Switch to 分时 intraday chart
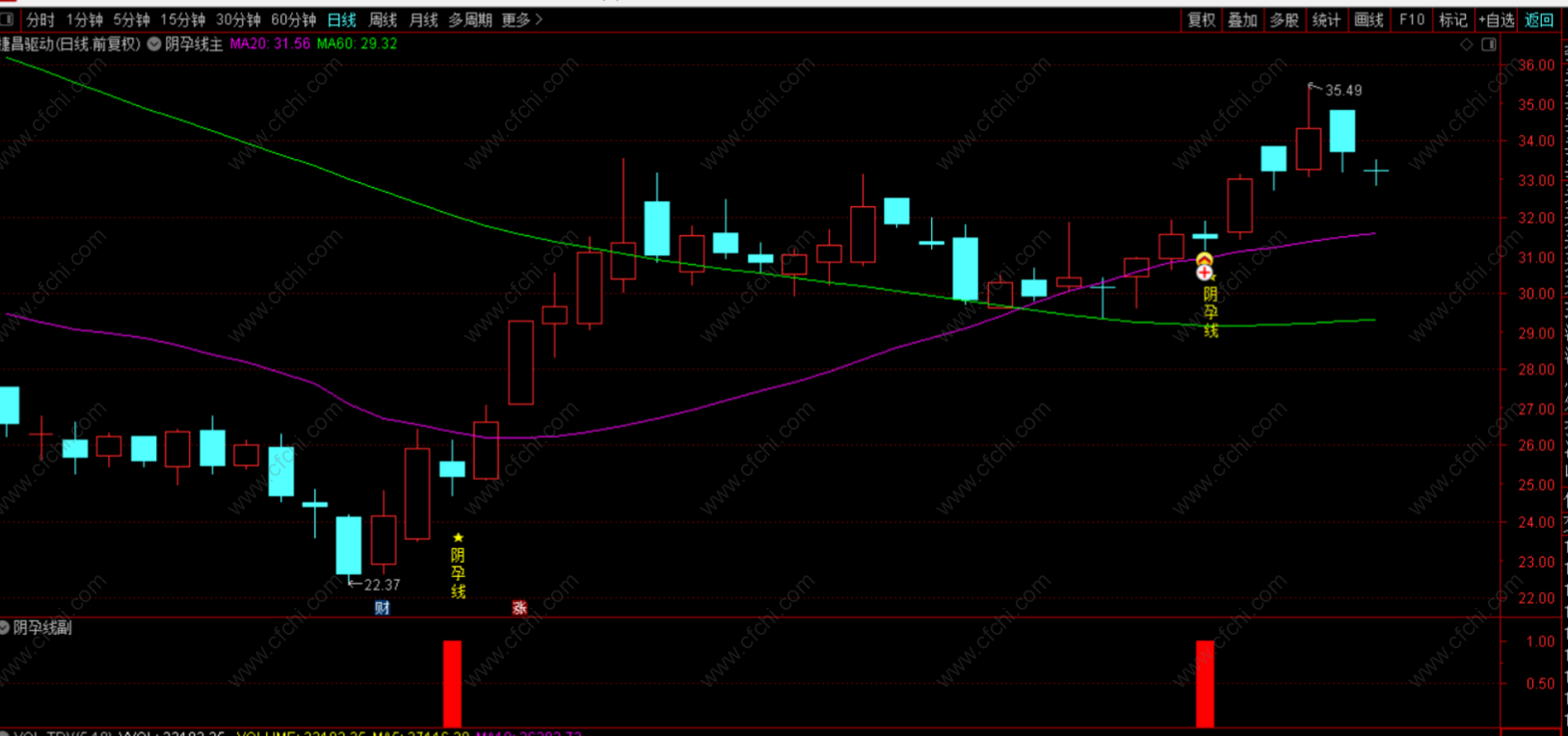 (x=40, y=20)
